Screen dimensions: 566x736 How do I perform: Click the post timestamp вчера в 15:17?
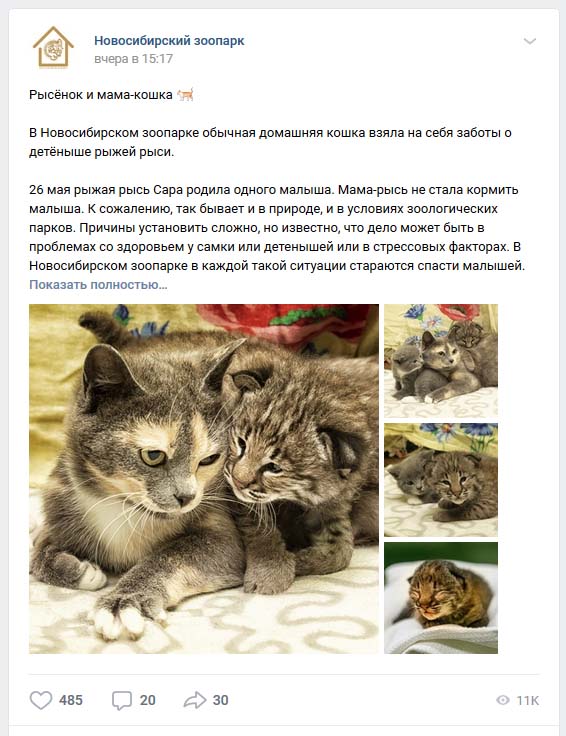[x=133, y=59]
